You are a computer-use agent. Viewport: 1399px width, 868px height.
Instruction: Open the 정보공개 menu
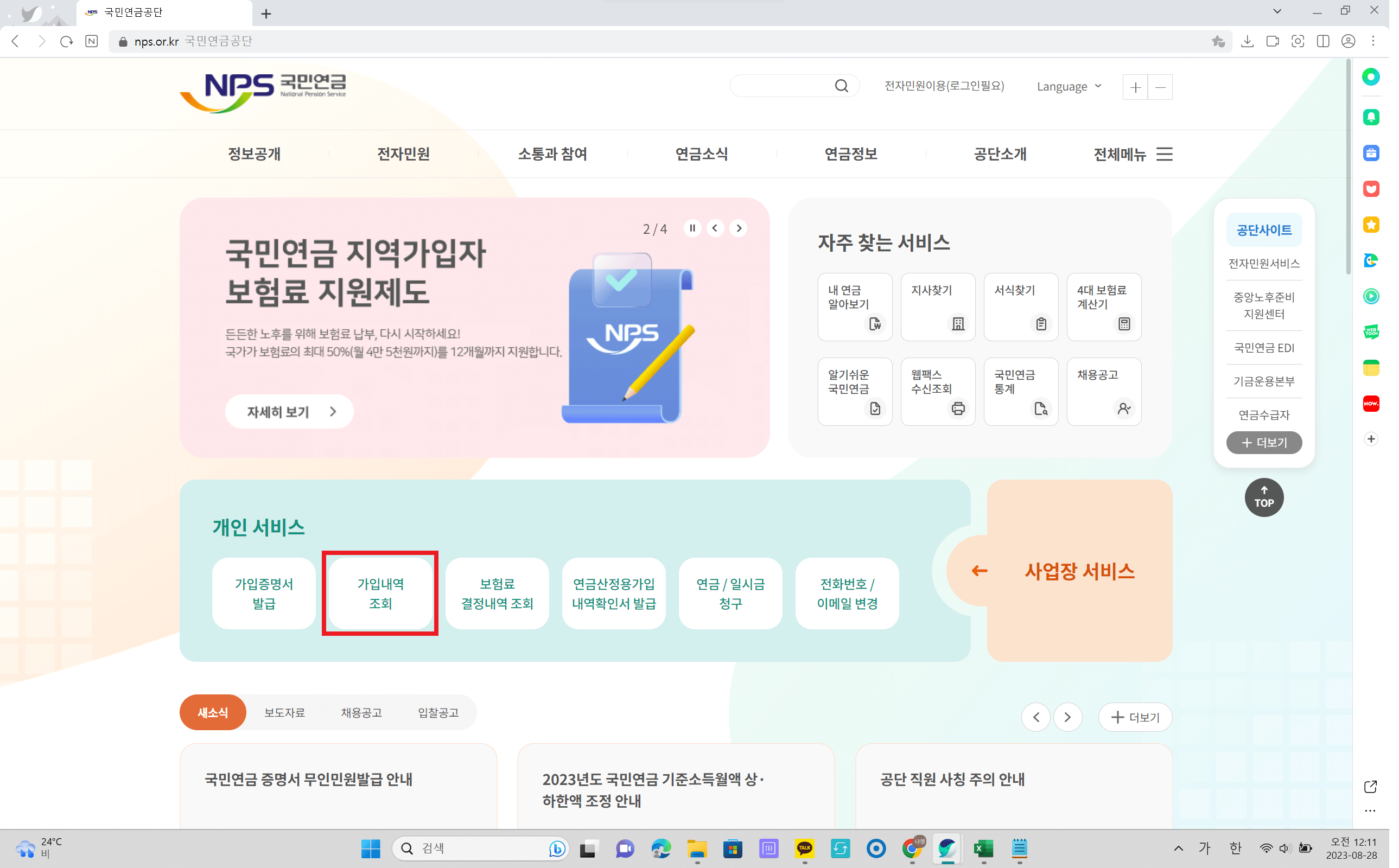point(254,154)
